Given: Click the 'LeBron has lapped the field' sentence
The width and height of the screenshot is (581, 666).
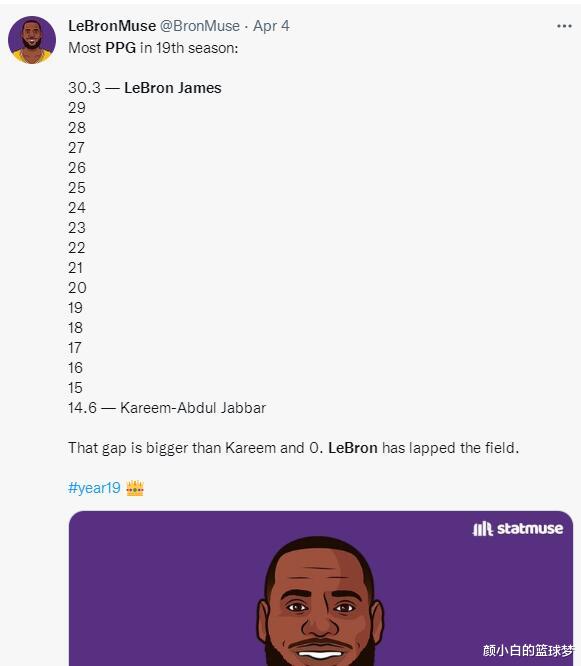Looking at the screenshot, I should click(423, 448).
